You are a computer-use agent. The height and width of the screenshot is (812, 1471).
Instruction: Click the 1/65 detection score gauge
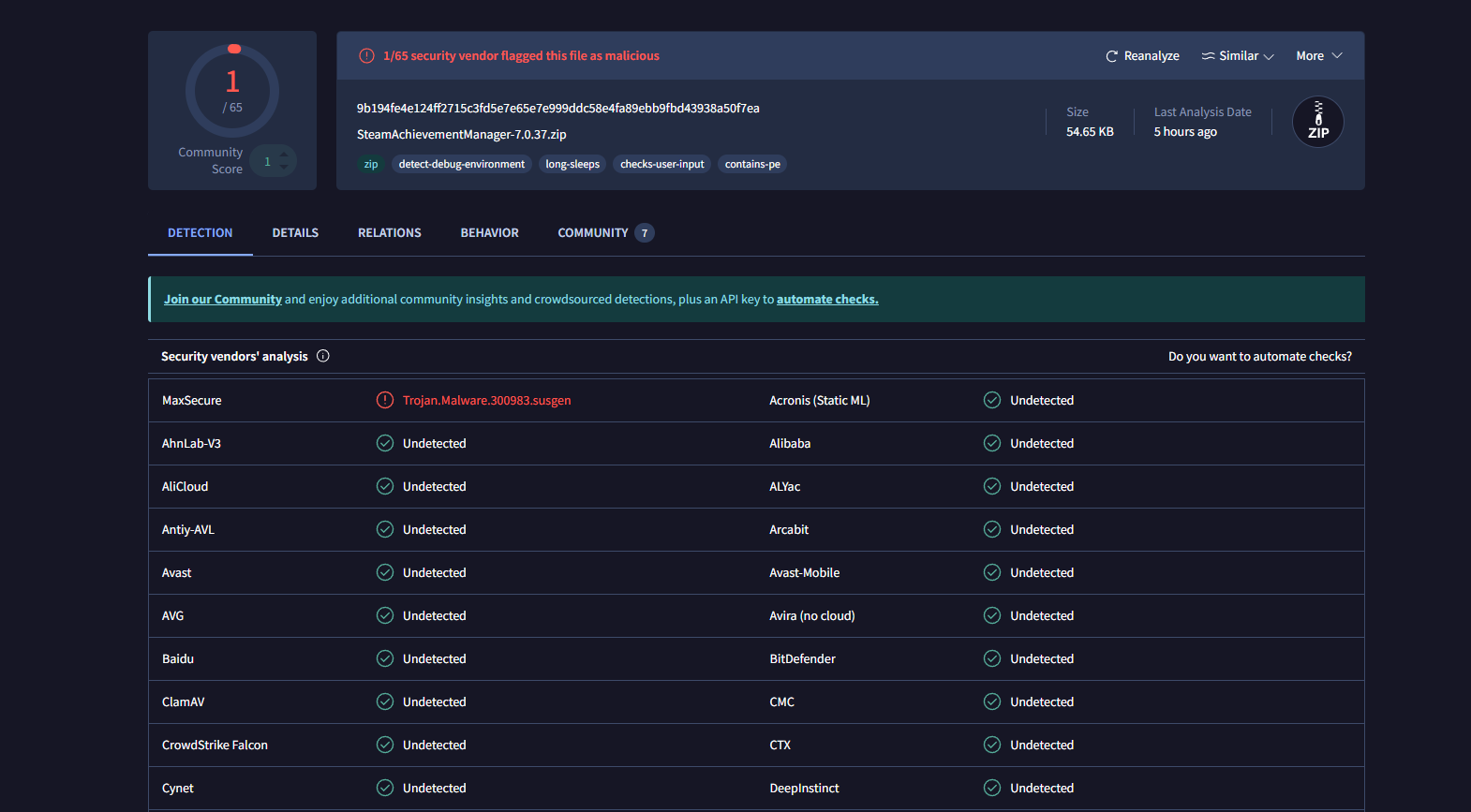coord(232,91)
